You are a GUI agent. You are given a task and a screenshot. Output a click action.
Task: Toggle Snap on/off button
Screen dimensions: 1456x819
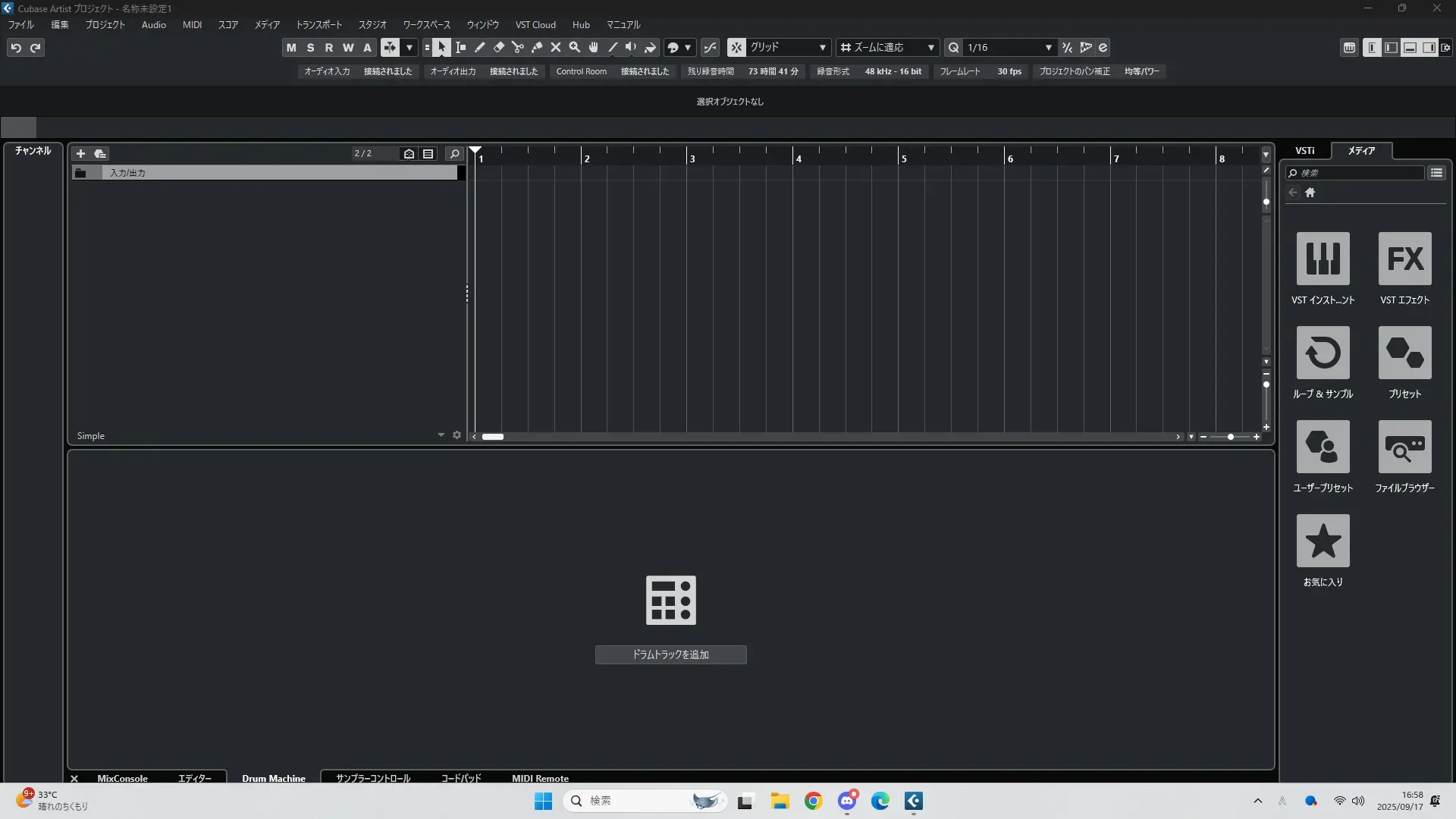tap(736, 48)
